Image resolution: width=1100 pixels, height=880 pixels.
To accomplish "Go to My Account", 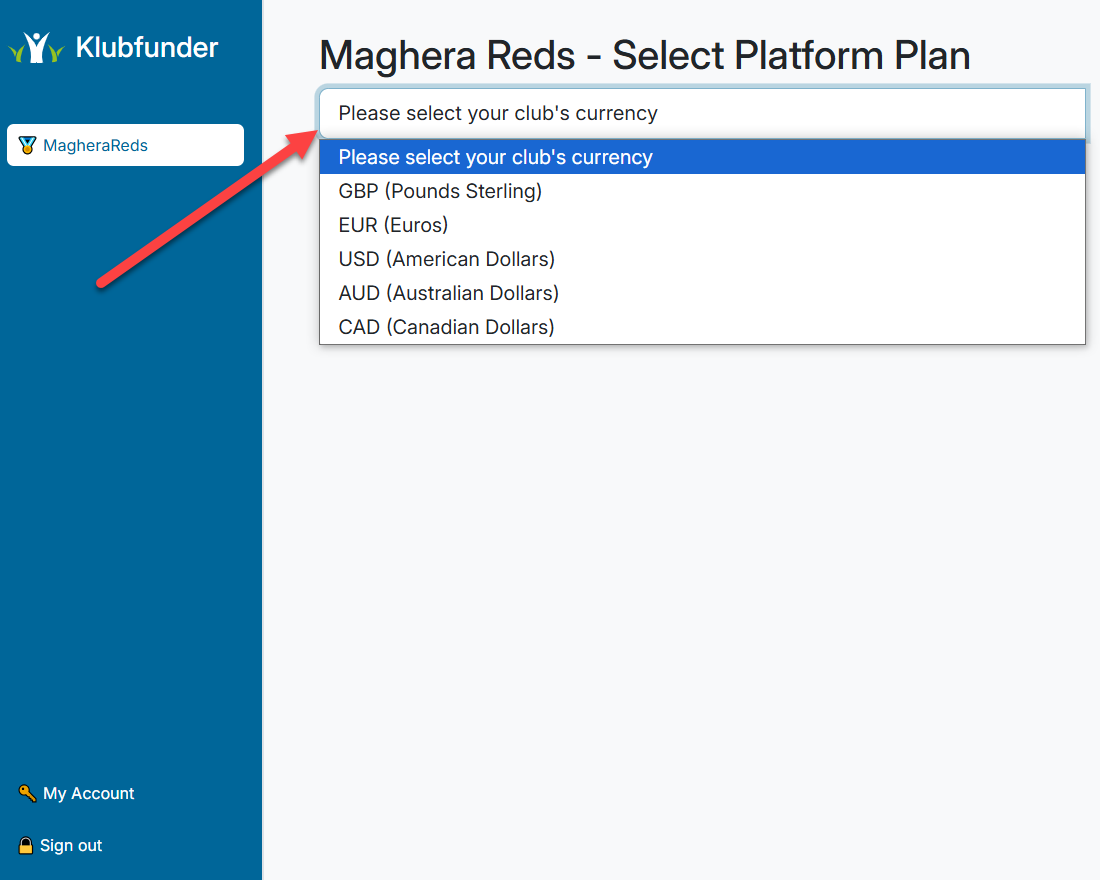I will [x=88, y=793].
